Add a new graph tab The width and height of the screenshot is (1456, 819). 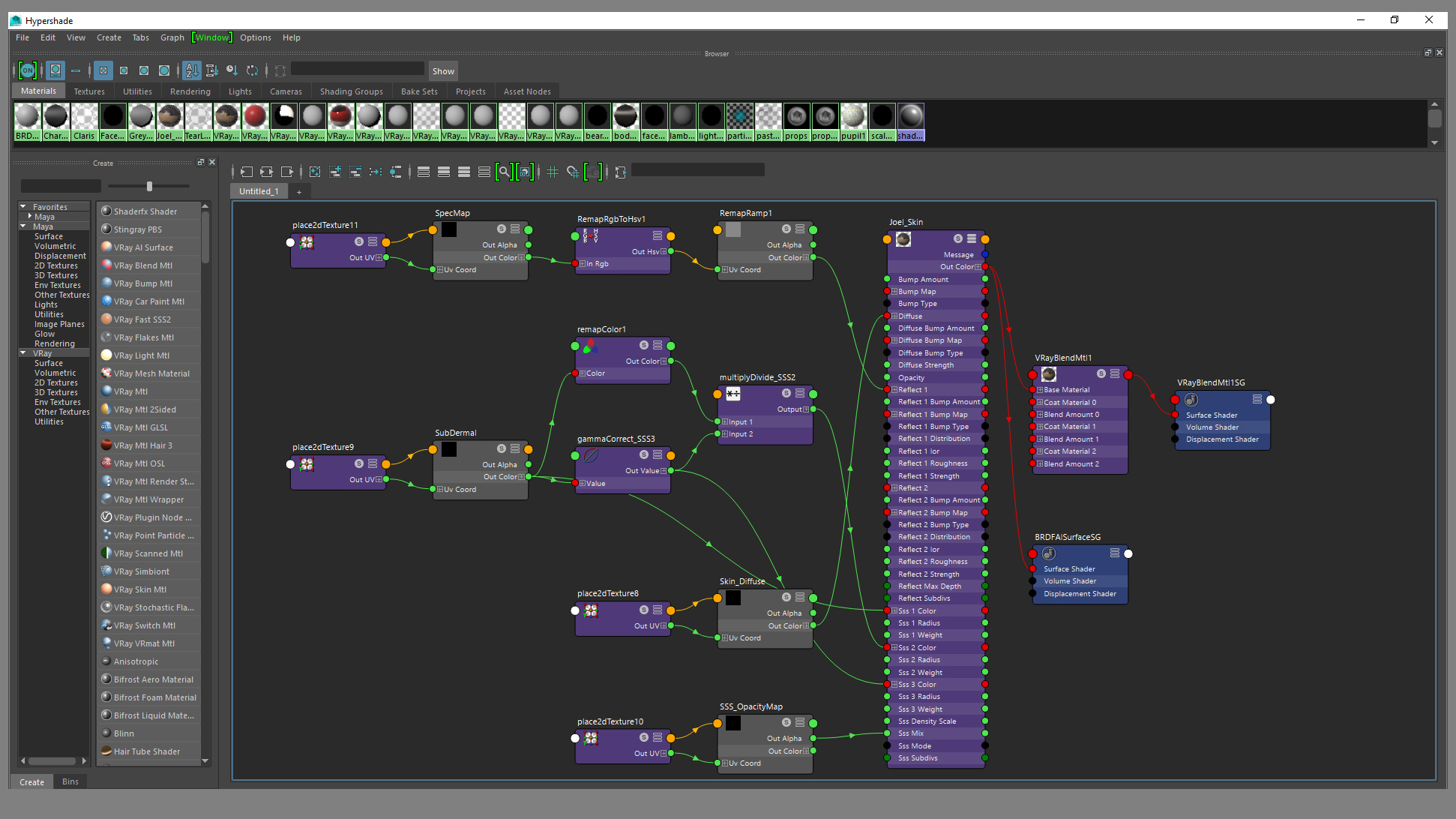298,192
